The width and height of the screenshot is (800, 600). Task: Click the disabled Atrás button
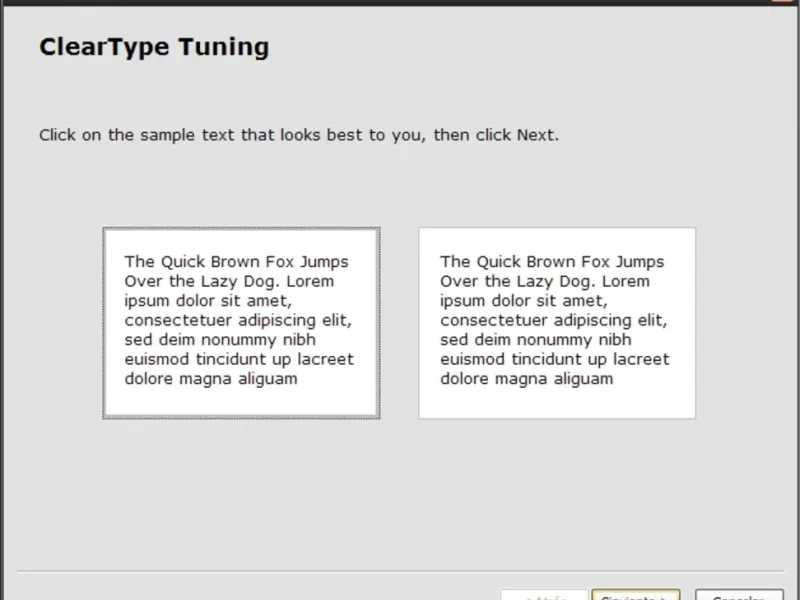pos(544,595)
